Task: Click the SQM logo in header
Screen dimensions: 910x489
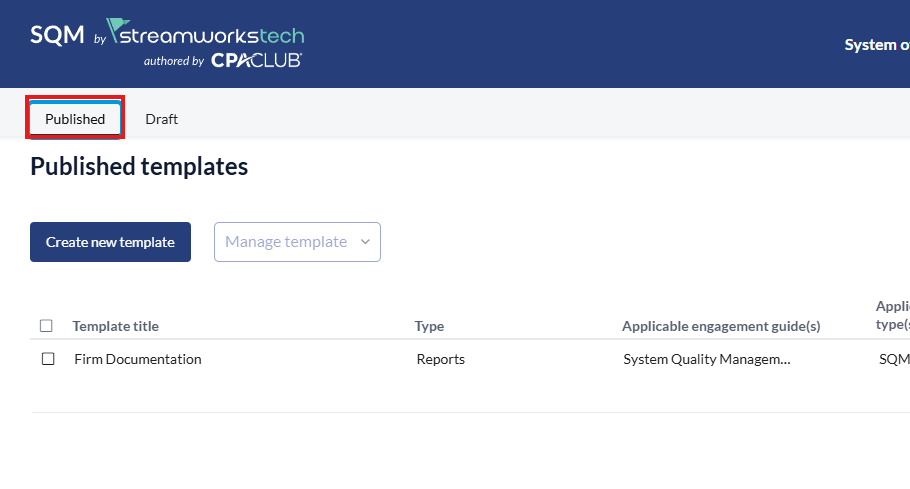Action: pos(57,34)
